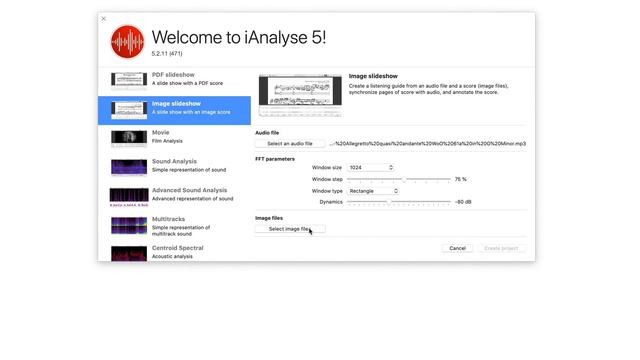This screenshot has width=640, height=360.
Task: Click 'Simple representation of multitrack sound' subtitle
Action: 181,231
